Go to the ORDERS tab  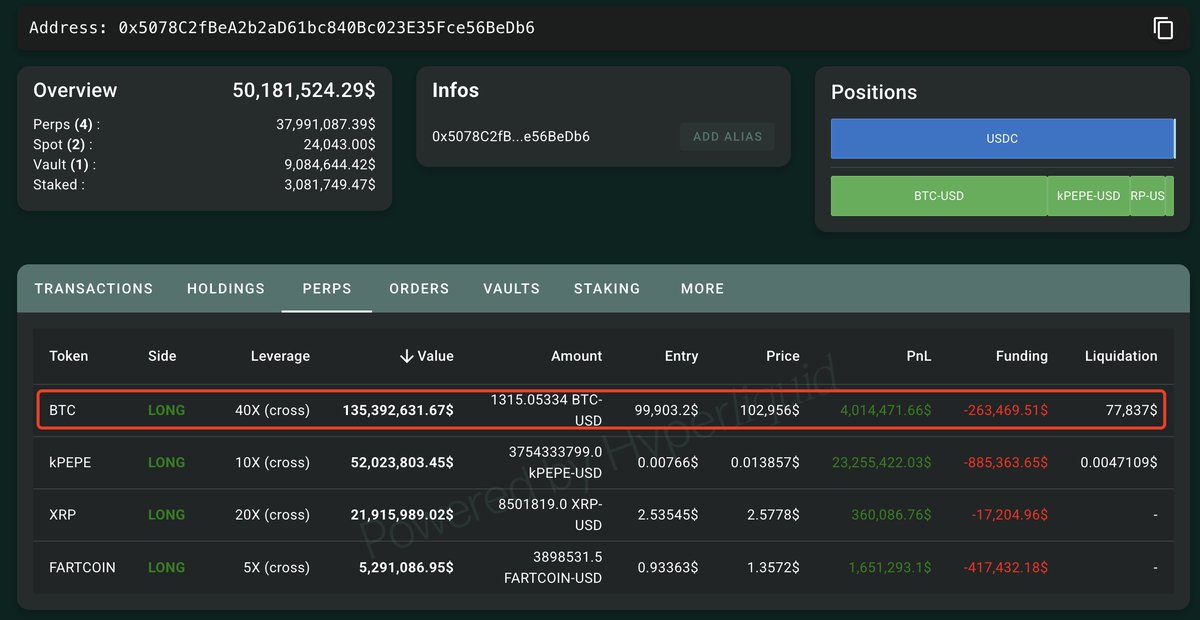pos(419,288)
